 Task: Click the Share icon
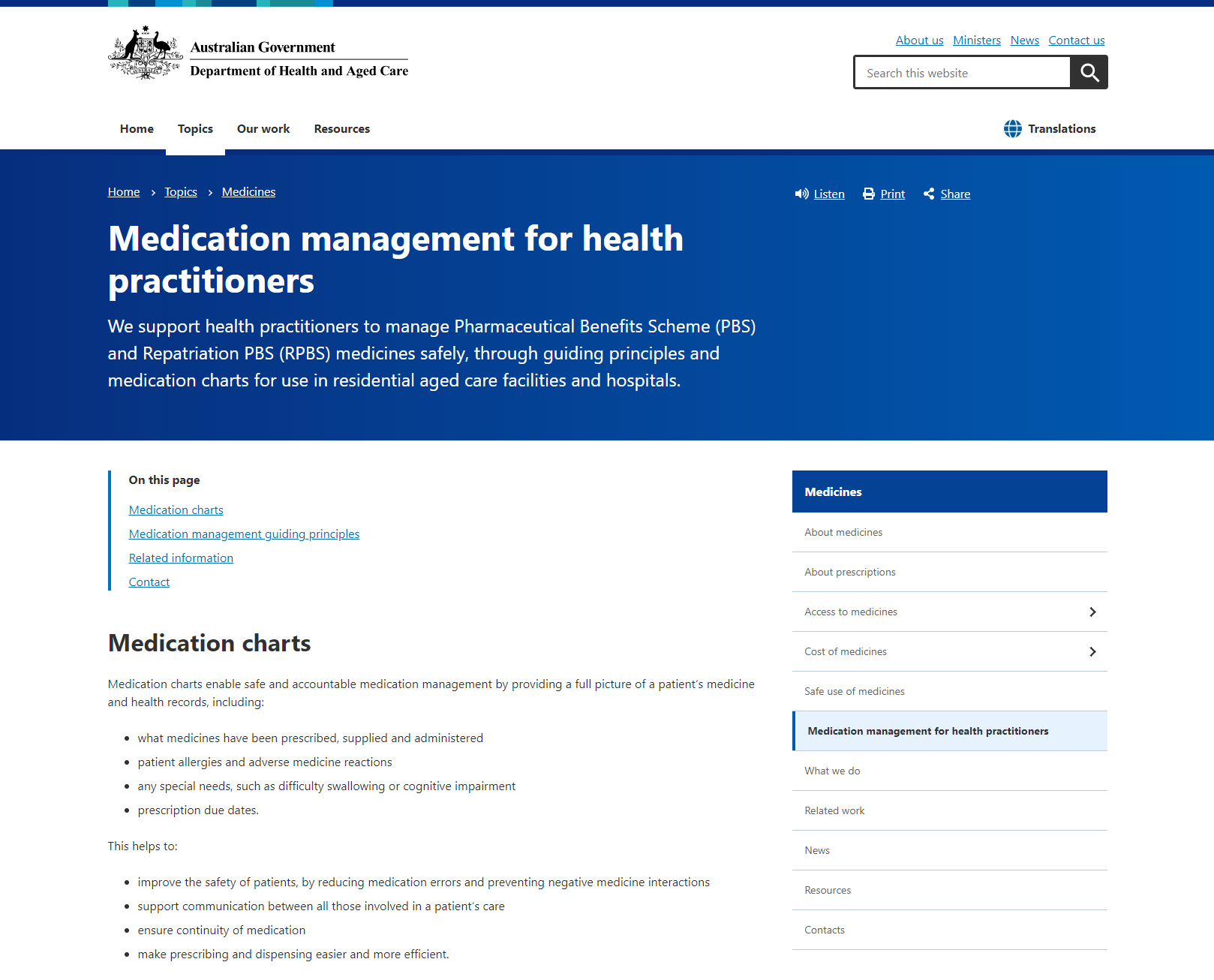pyautogui.click(x=929, y=194)
